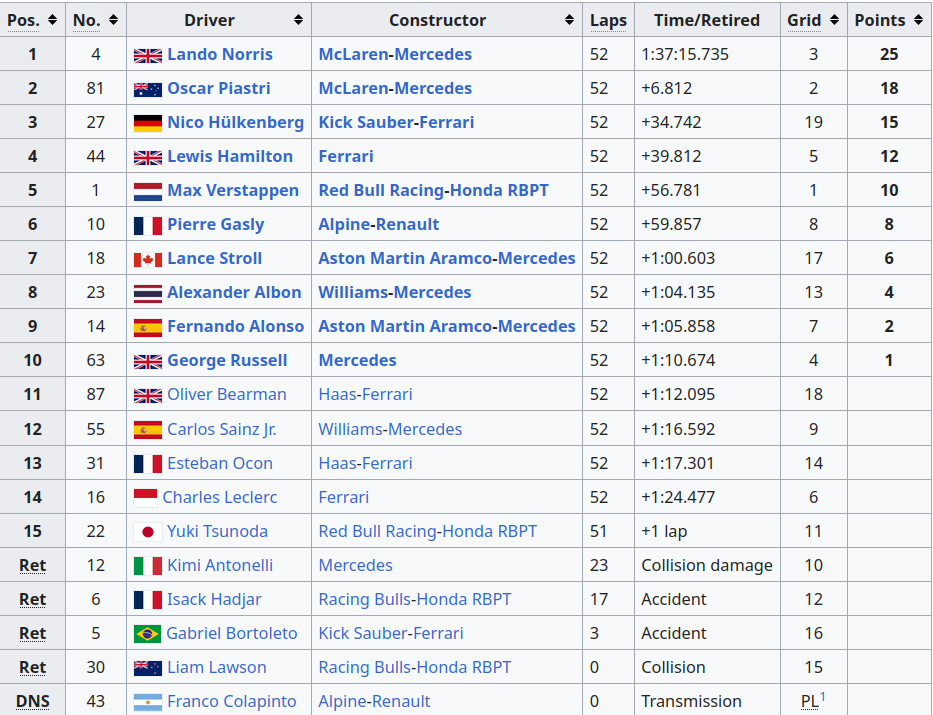
Task: Click the Thai flag beside Alexander Albon
Action: click(148, 293)
